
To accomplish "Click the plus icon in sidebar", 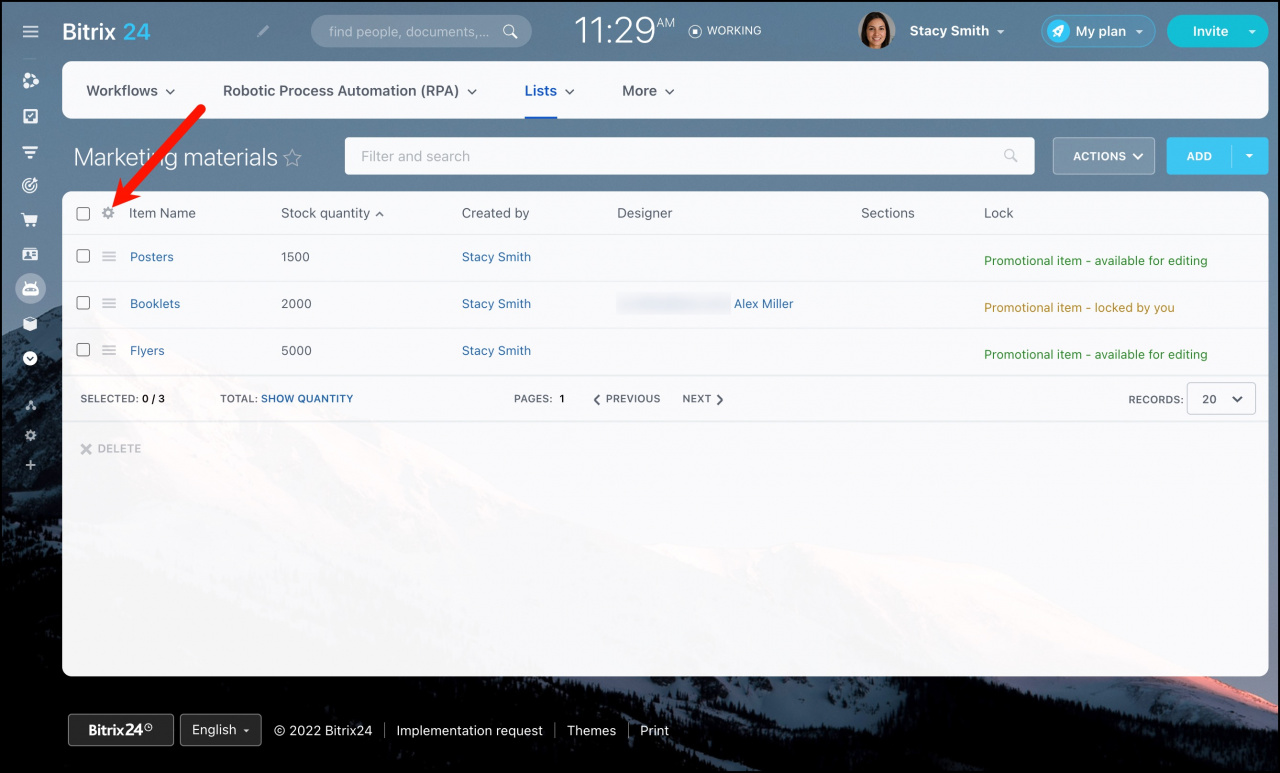I will (x=31, y=465).
